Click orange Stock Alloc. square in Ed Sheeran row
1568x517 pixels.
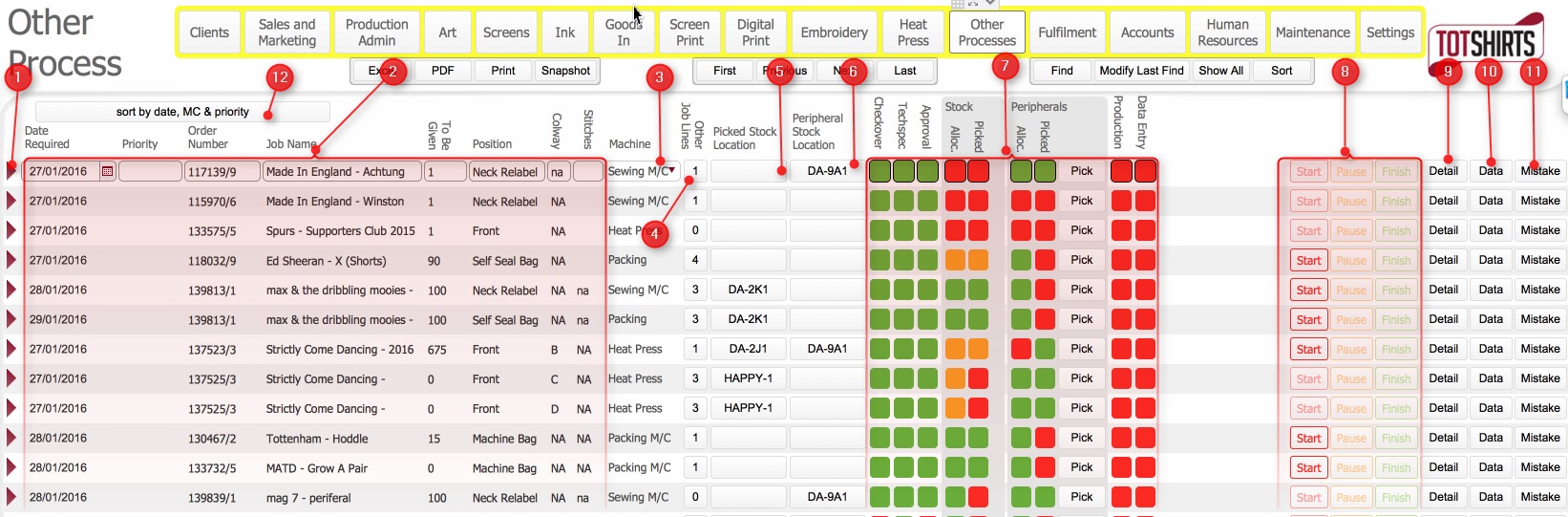tap(955, 260)
